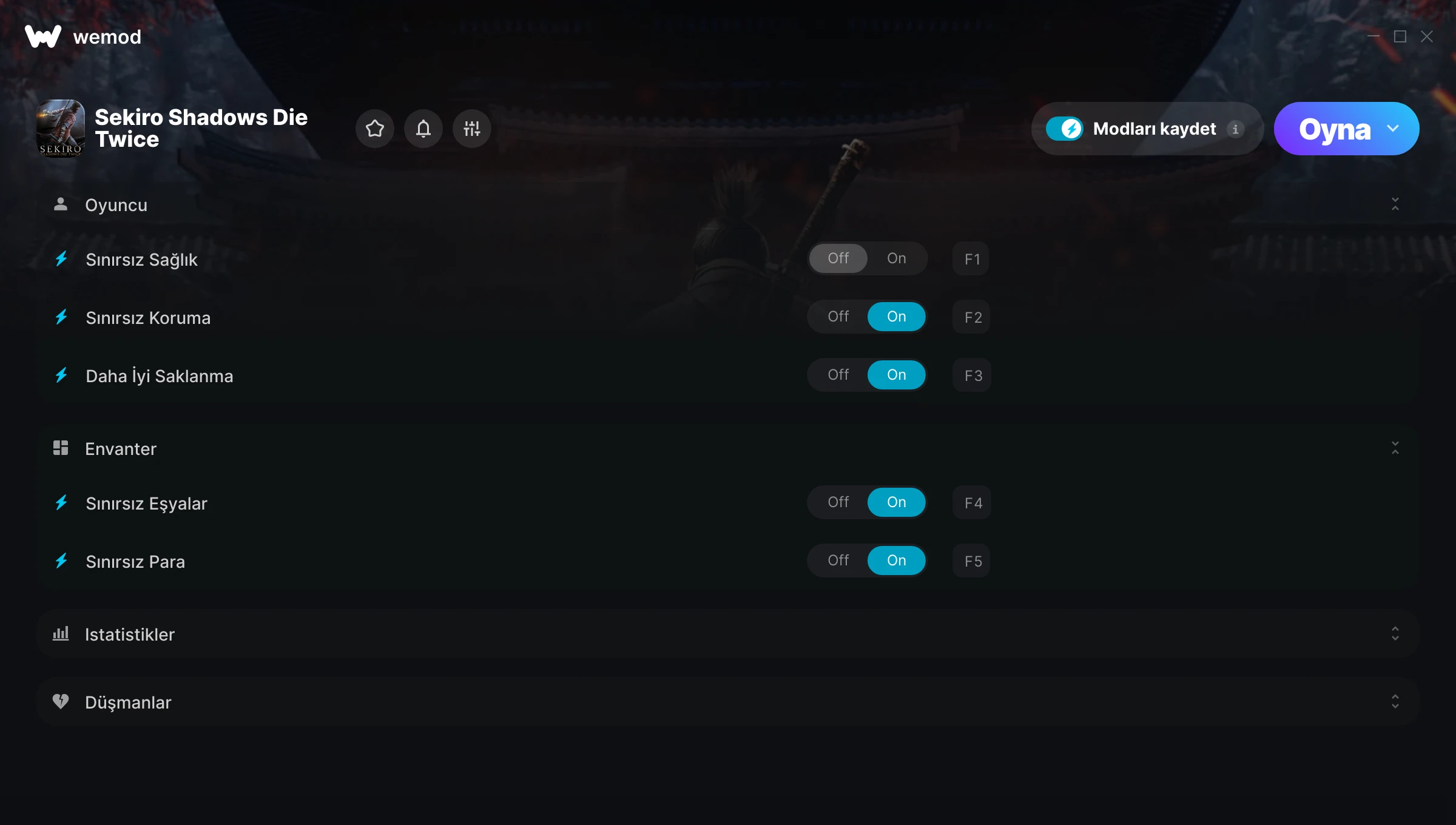
Task: Turn On Sınırsız Sağlık
Action: [897, 258]
